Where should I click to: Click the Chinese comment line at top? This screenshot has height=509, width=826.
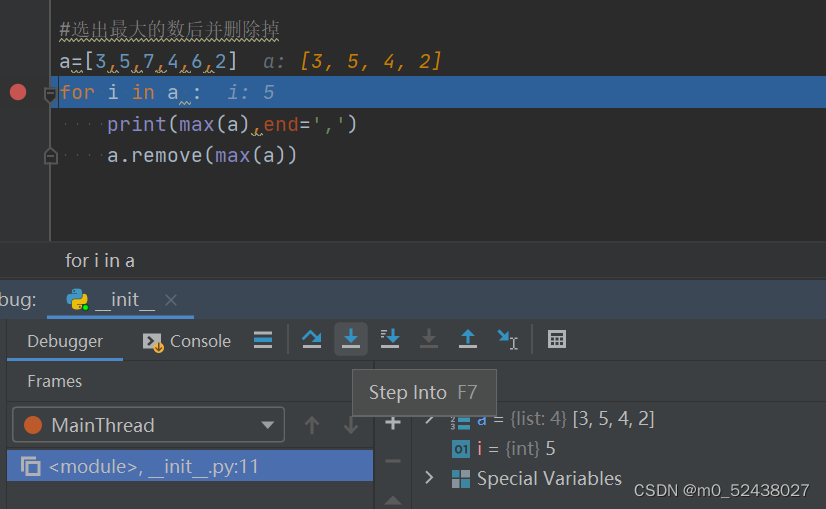pyautogui.click(x=169, y=30)
